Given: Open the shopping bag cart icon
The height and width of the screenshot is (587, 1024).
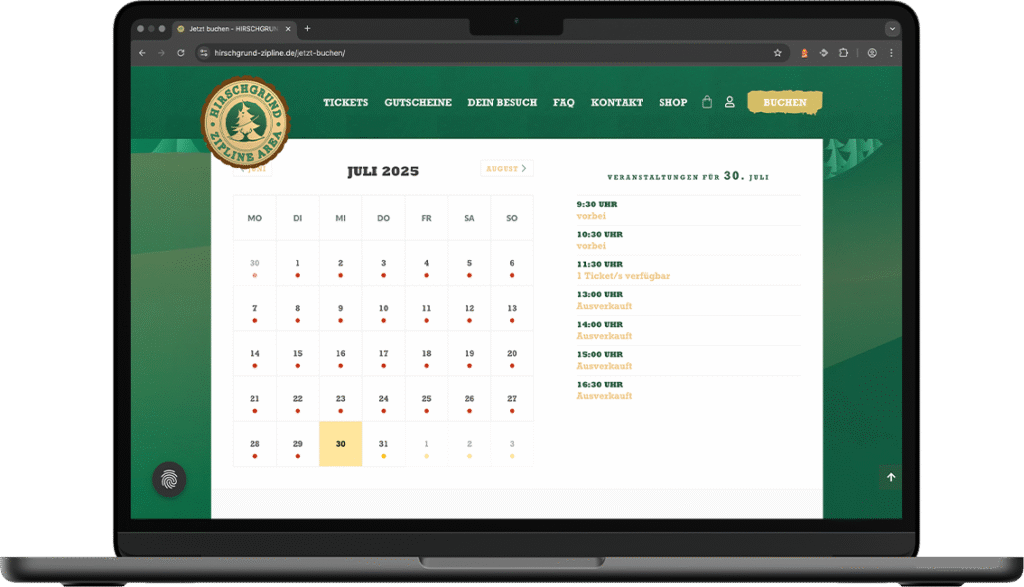Looking at the screenshot, I should click(x=707, y=102).
